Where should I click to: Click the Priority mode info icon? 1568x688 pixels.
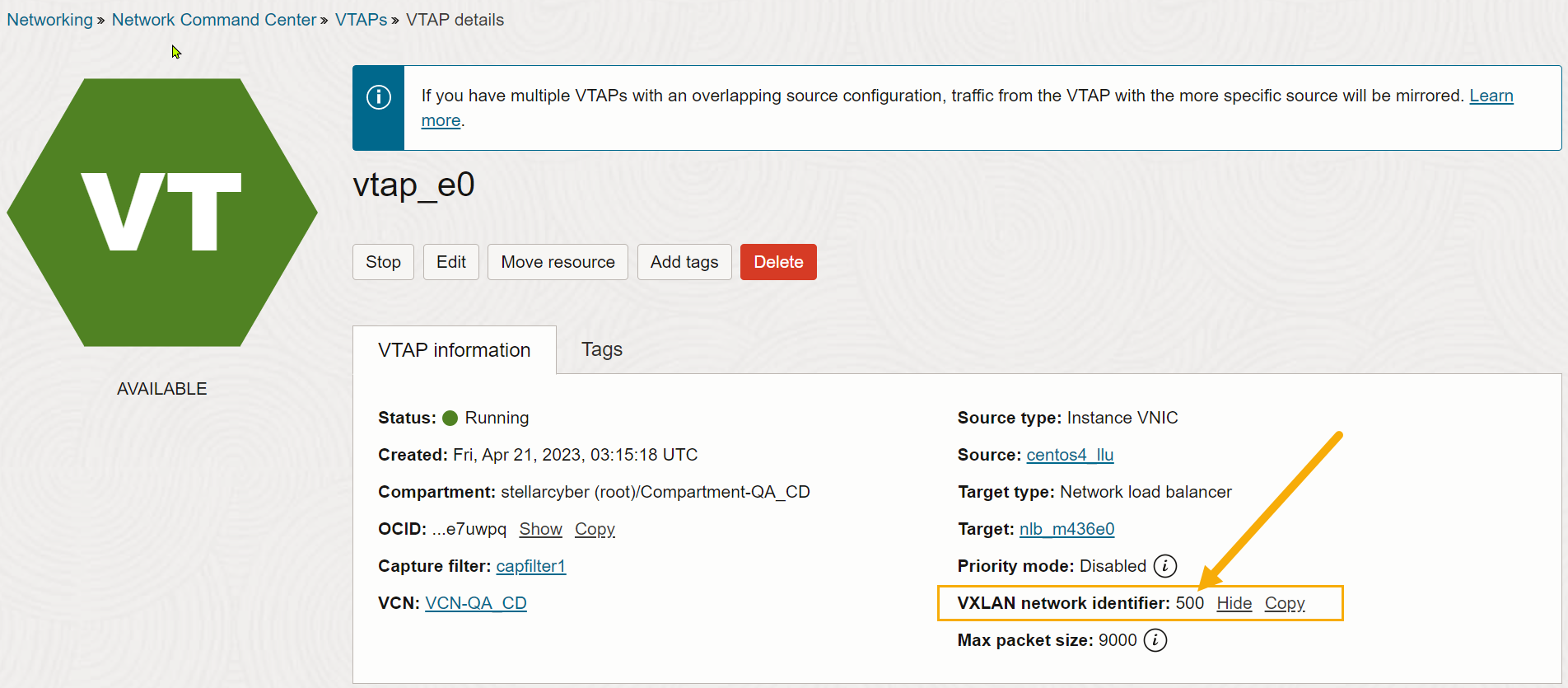tap(1164, 566)
